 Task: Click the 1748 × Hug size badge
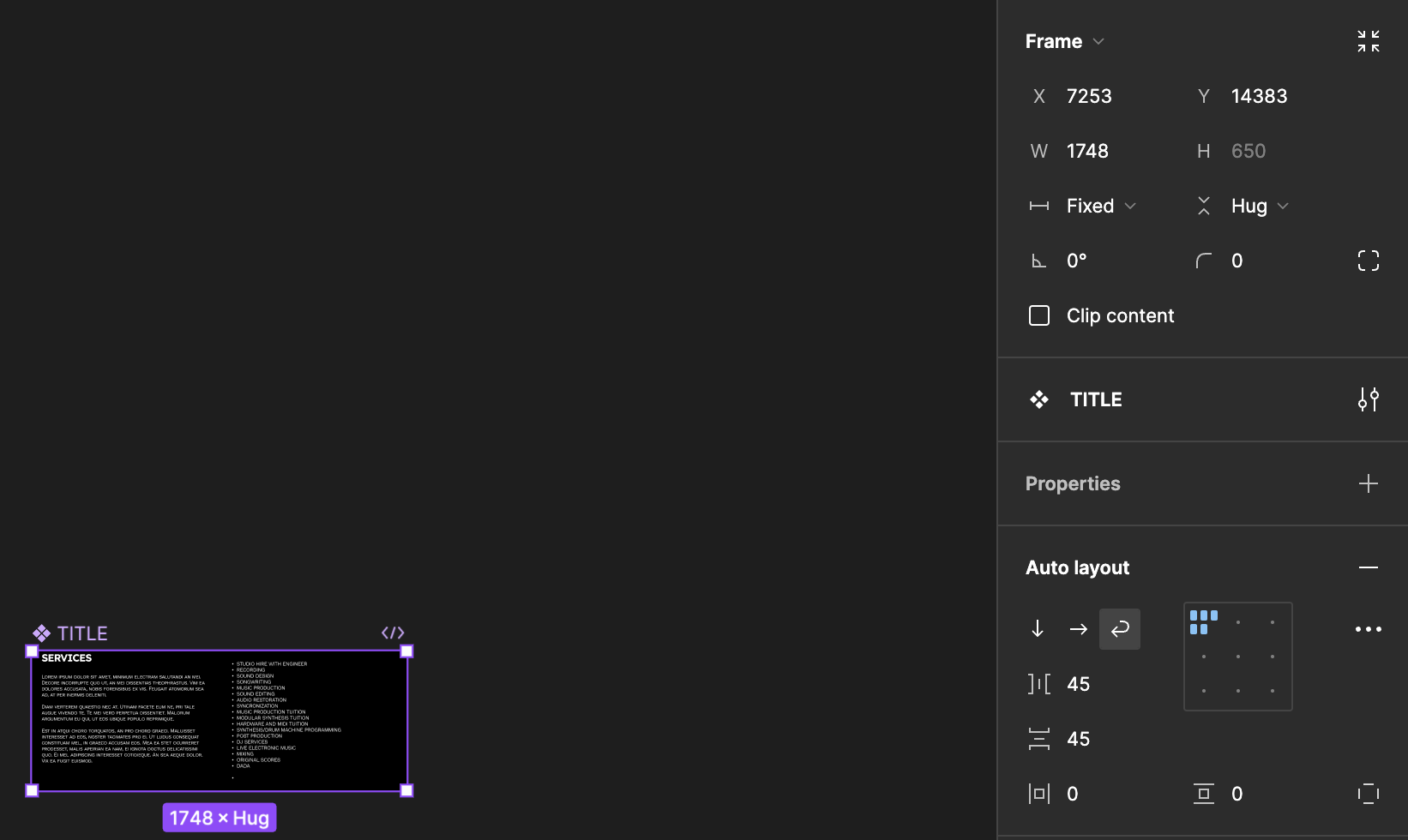click(220, 818)
